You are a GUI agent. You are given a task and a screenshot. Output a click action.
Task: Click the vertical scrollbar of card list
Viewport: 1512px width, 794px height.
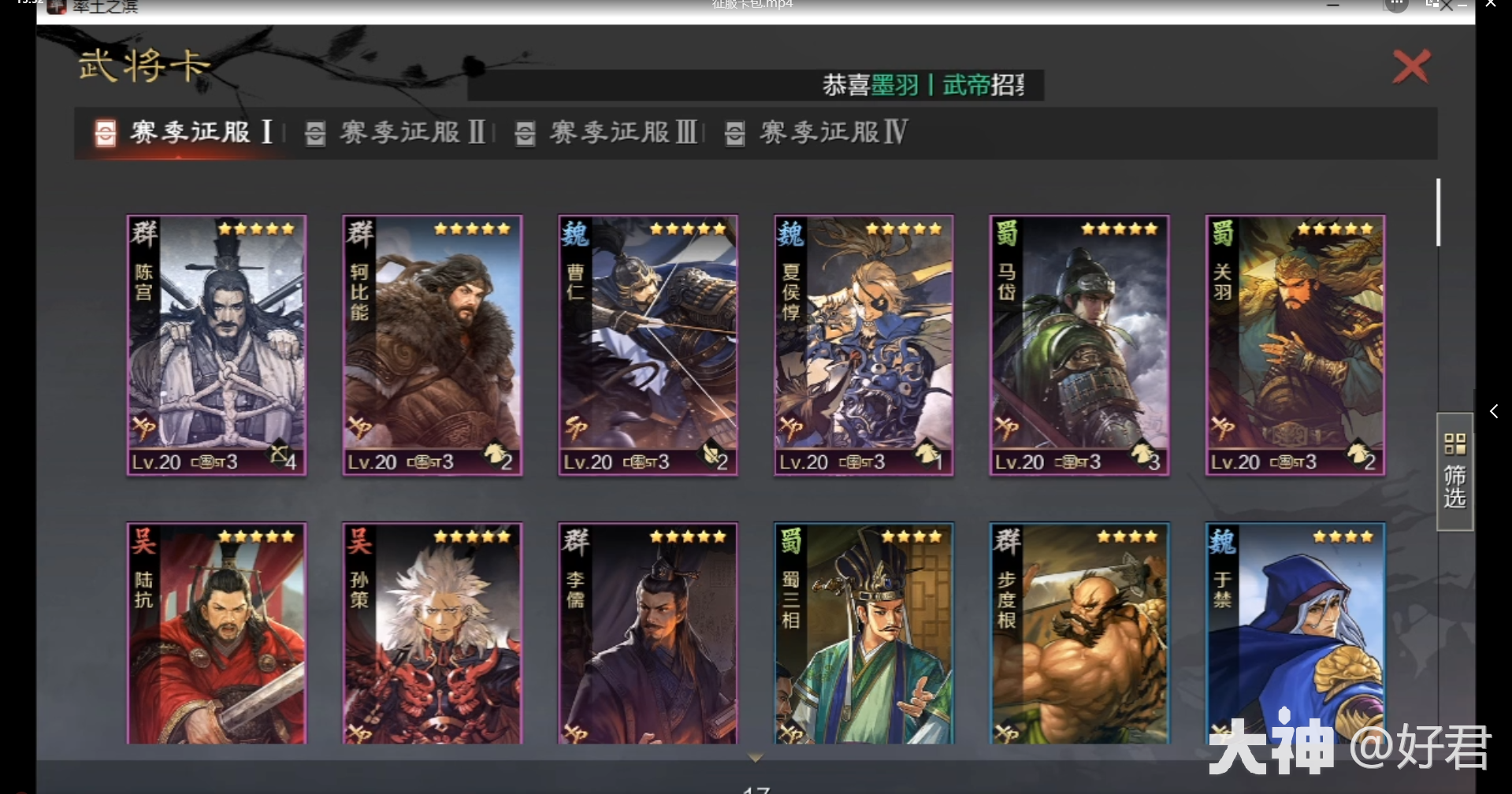(x=1438, y=213)
